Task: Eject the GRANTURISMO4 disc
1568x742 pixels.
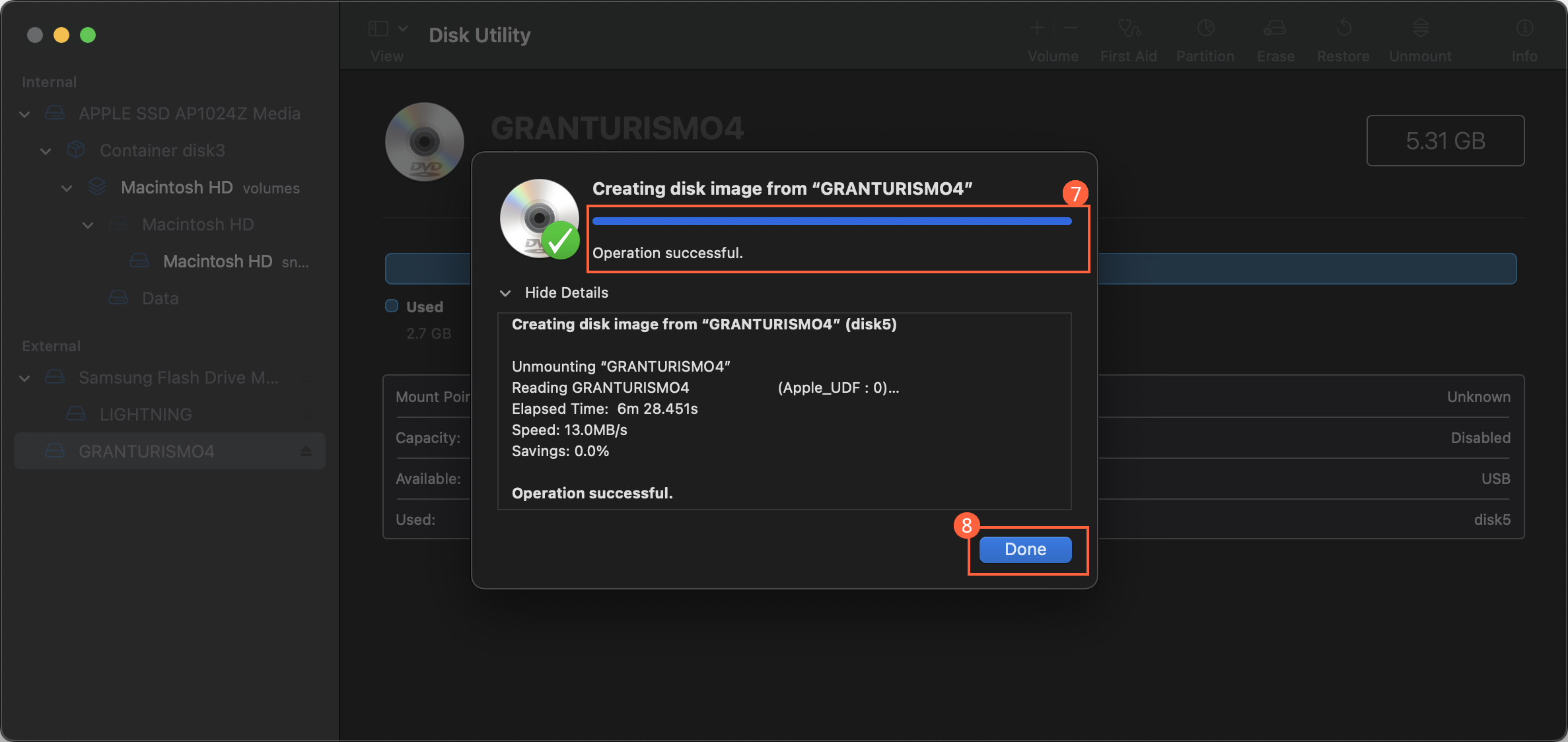Action: pos(305,451)
